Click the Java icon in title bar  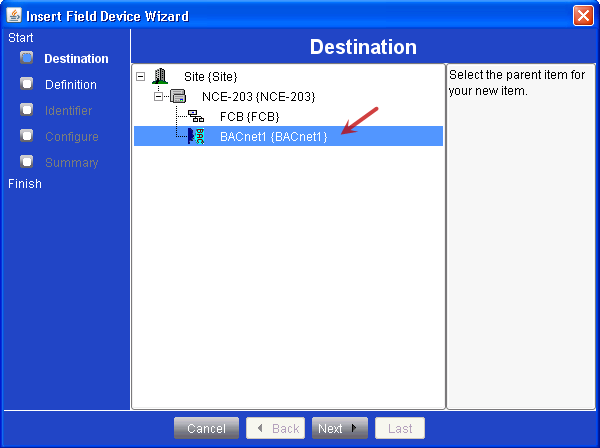pyautogui.click(x=14, y=16)
